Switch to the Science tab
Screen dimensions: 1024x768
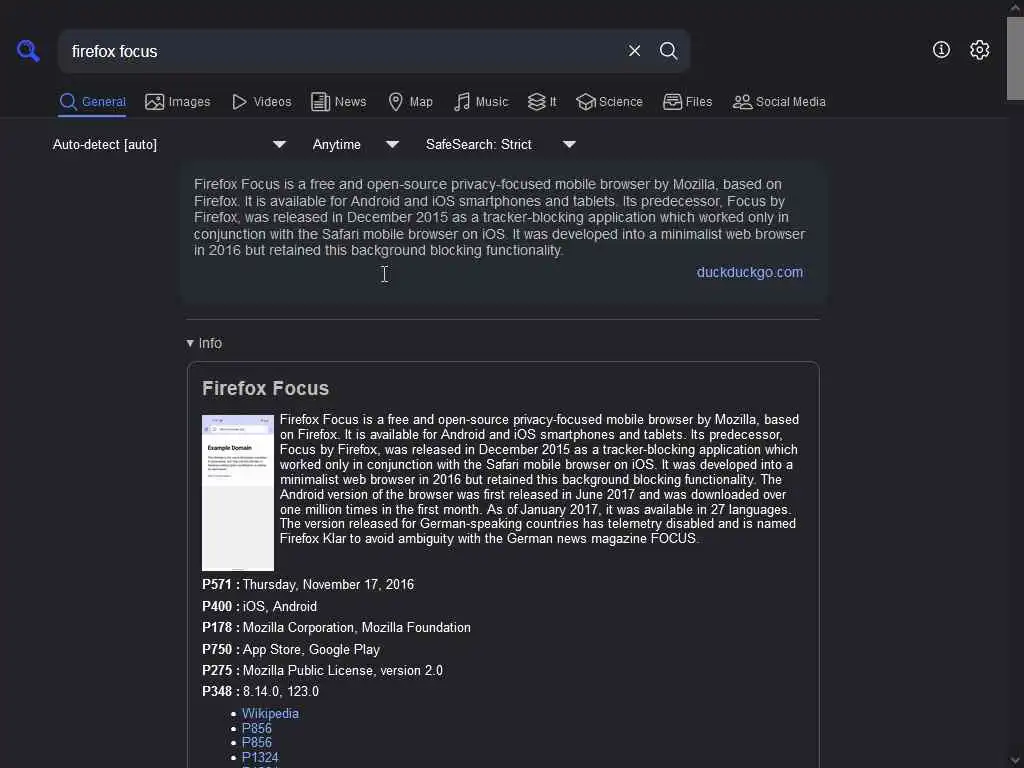609,102
